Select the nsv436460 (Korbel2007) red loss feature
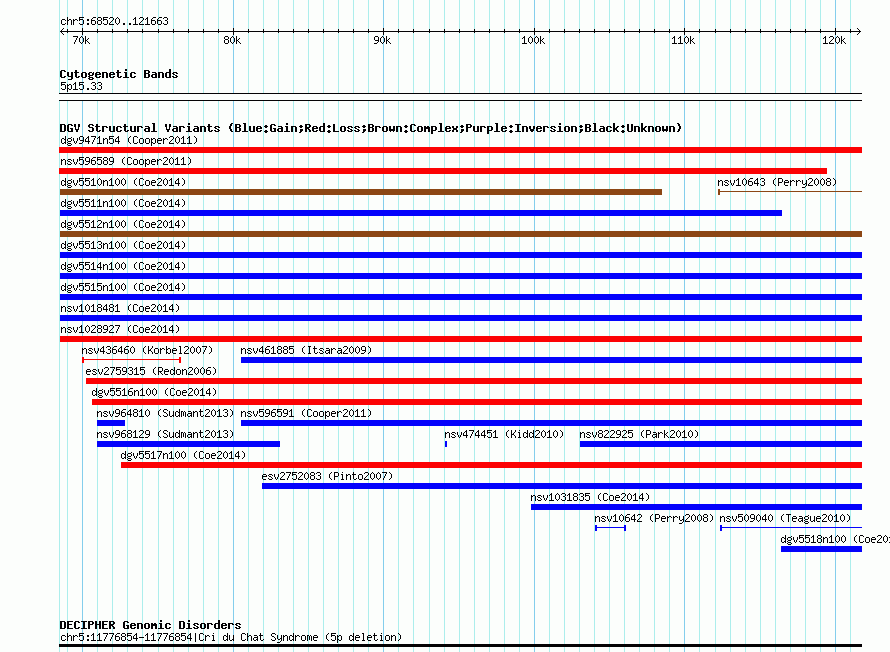This screenshot has height=652, width=890. (131, 360)
